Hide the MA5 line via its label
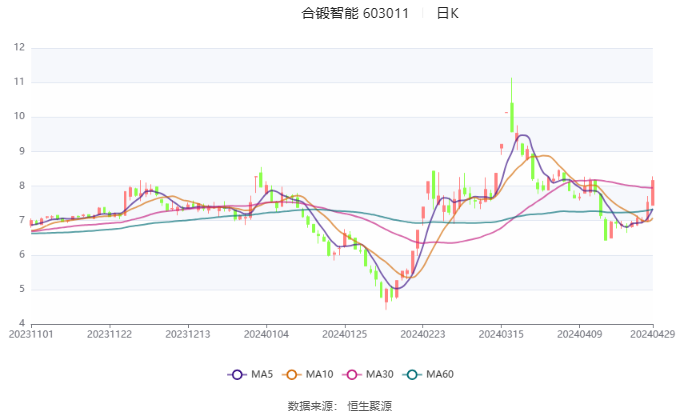Image resolution: width=680 pixels, height=413 pixels. 262,374
